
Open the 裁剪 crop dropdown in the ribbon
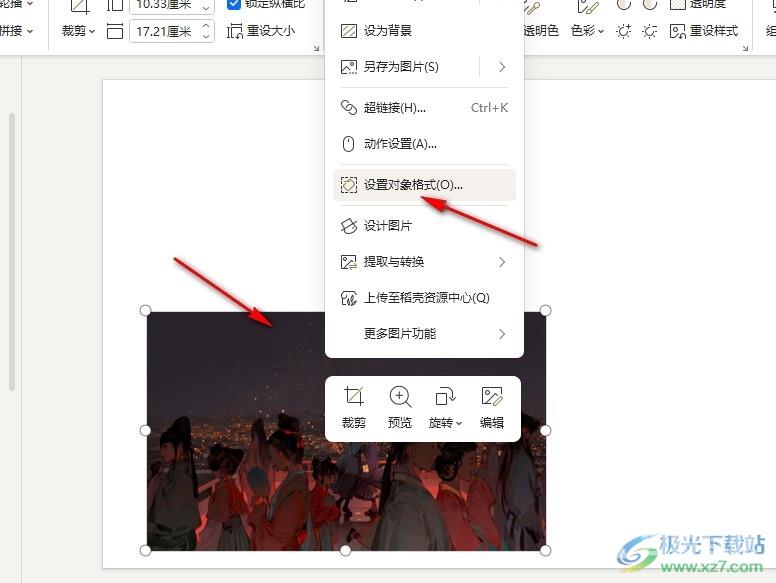(x=78, y=31)
